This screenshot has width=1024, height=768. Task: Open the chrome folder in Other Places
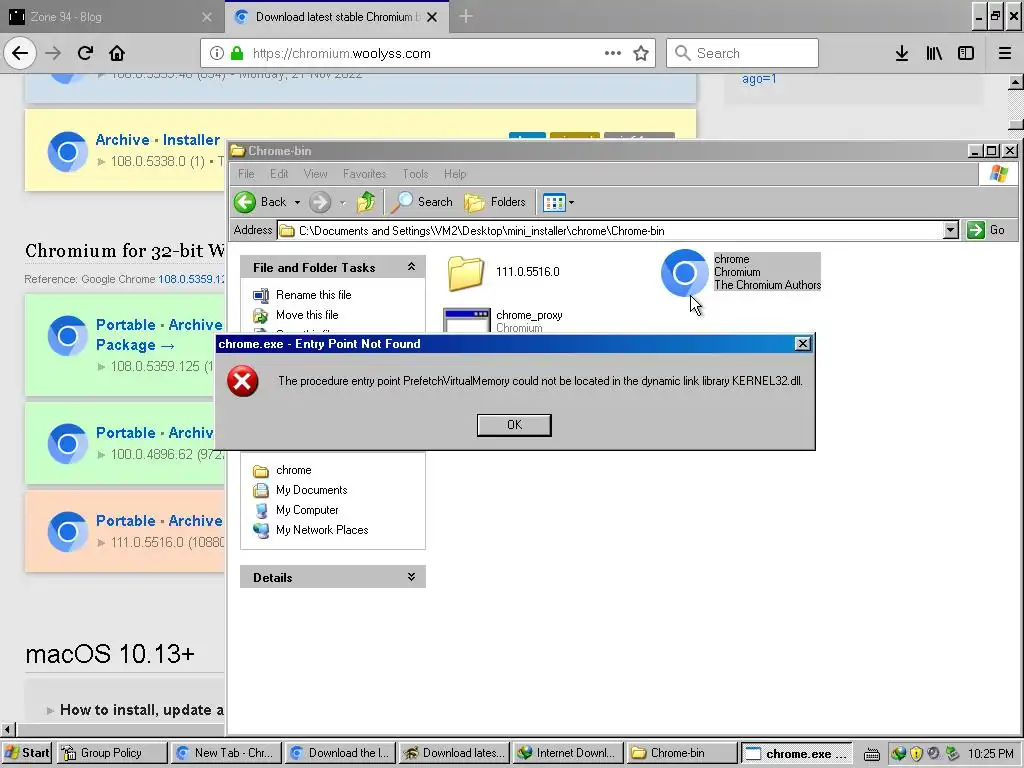(293, 470)
